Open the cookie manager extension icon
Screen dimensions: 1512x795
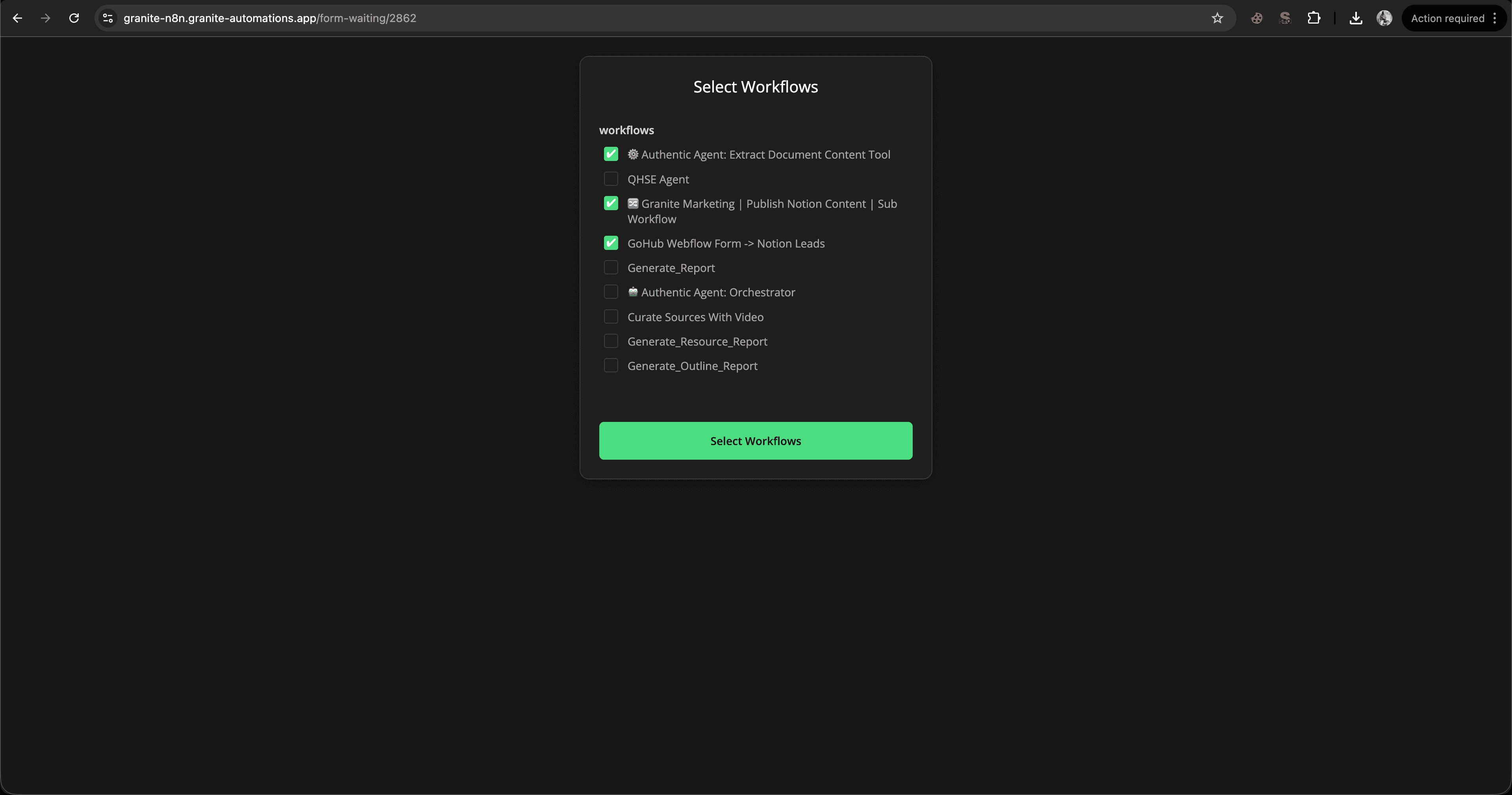pyautogui.click(x=1256, y=18)
